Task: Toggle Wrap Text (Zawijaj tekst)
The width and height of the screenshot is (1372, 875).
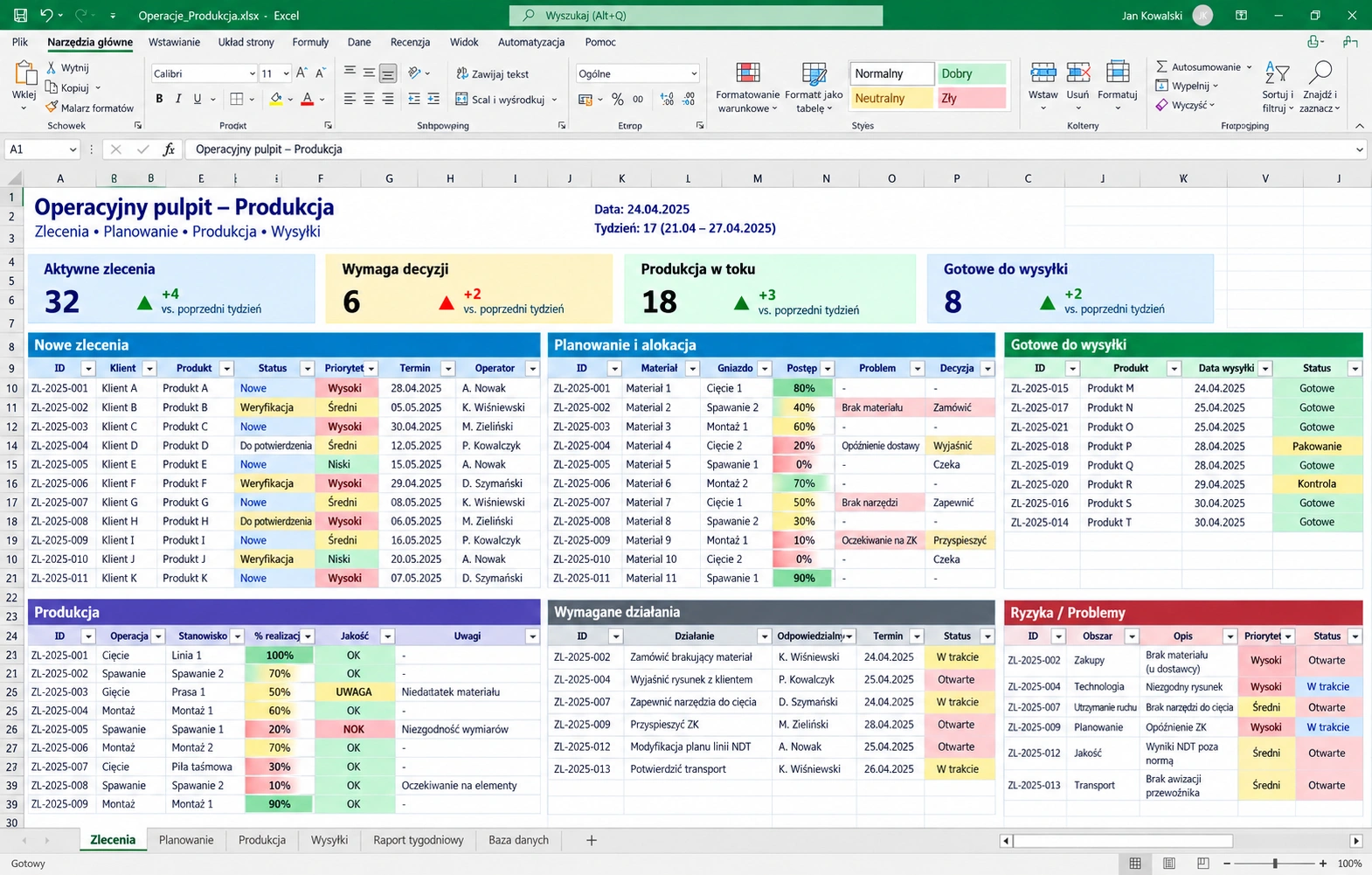Action: click(x=493, y=73)
